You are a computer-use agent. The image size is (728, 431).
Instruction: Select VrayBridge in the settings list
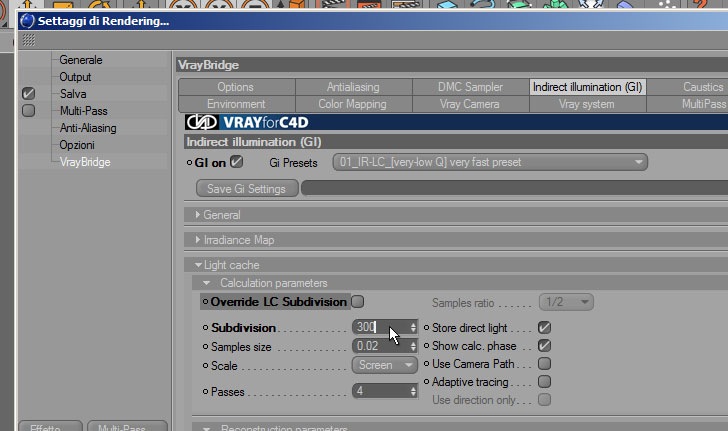[x=85, y=162]
